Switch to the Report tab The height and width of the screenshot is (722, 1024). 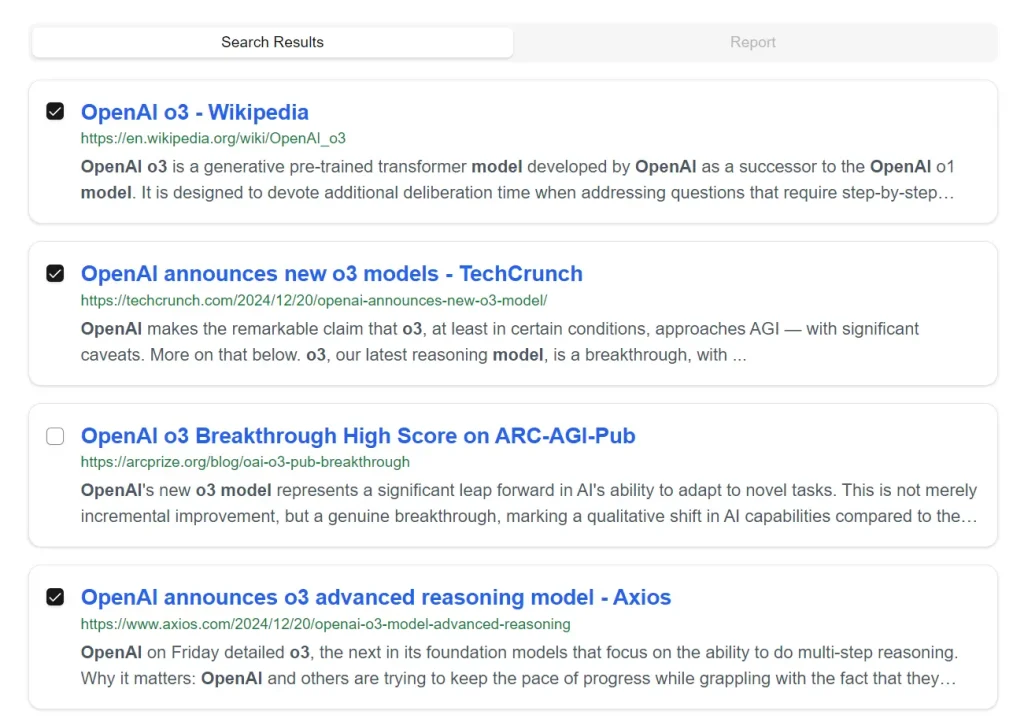click(752, 42)
